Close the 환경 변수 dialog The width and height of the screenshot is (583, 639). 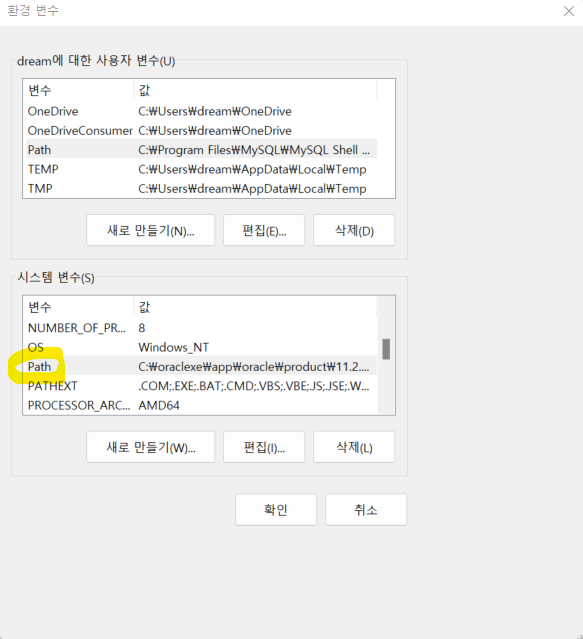569,11
